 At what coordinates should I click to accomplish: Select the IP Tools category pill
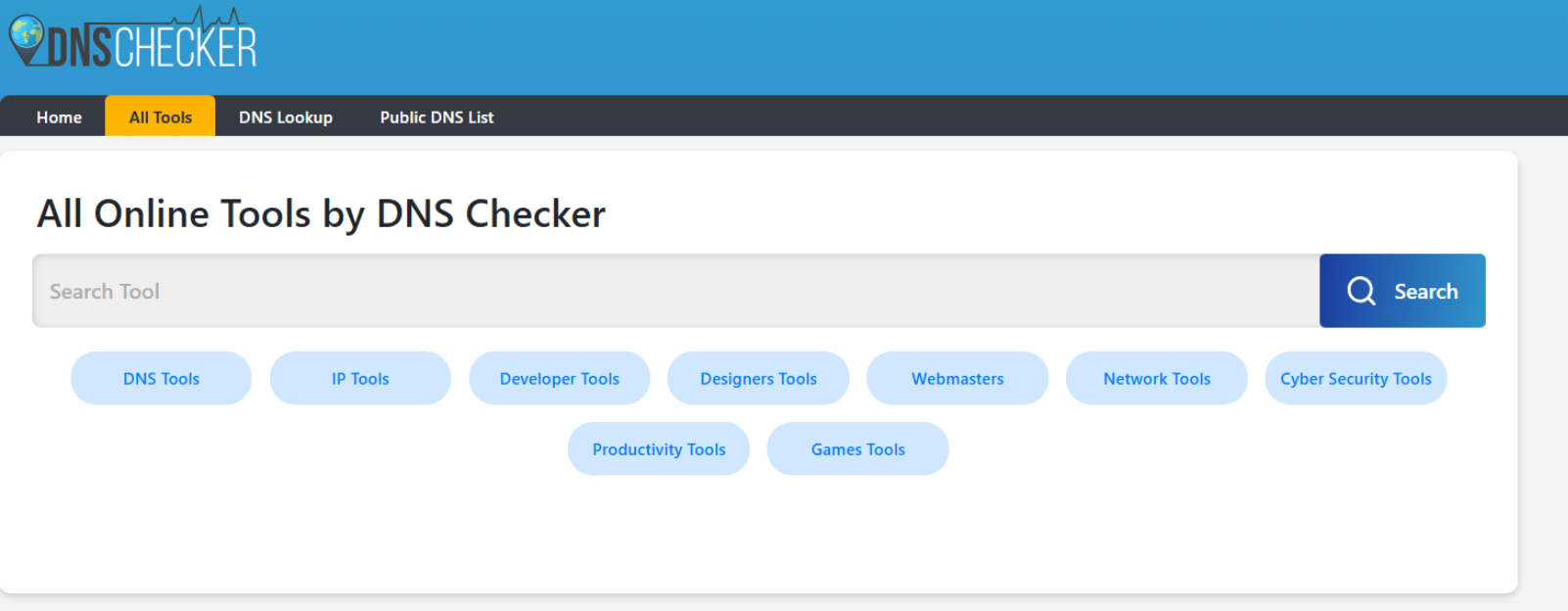360,379
